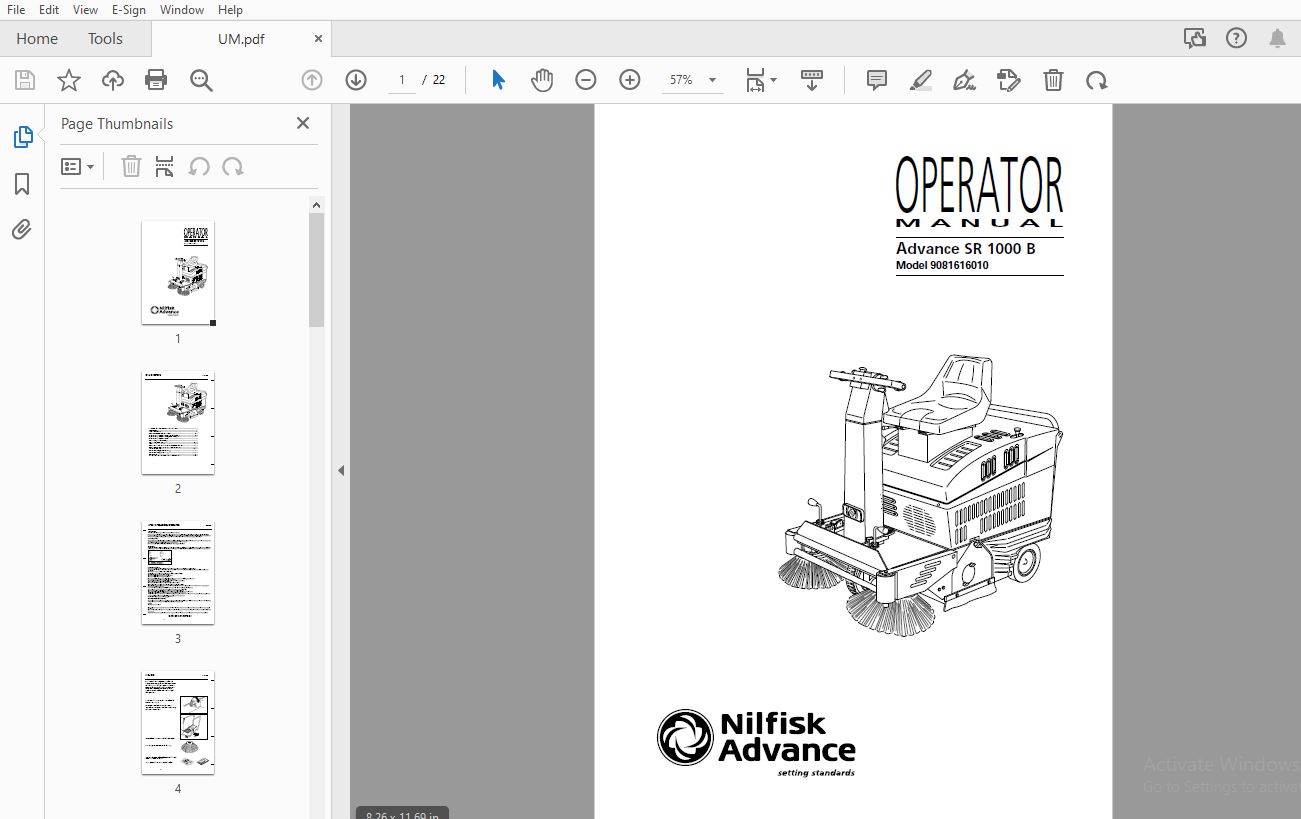Select page 1 thumbnail
Viewport: 1301px width, 819px height.
click(178, 273)
